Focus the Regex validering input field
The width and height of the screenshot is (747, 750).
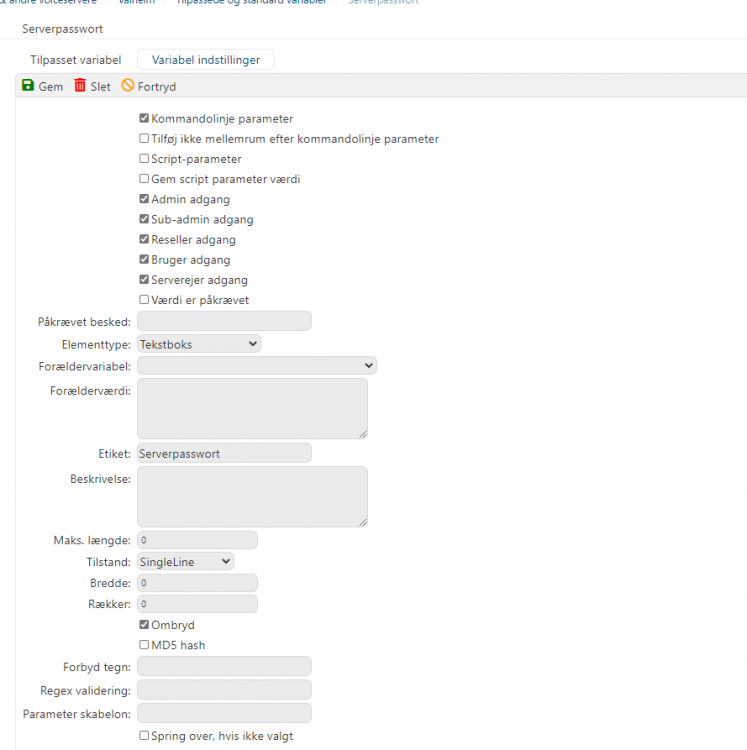pos(224,689)
